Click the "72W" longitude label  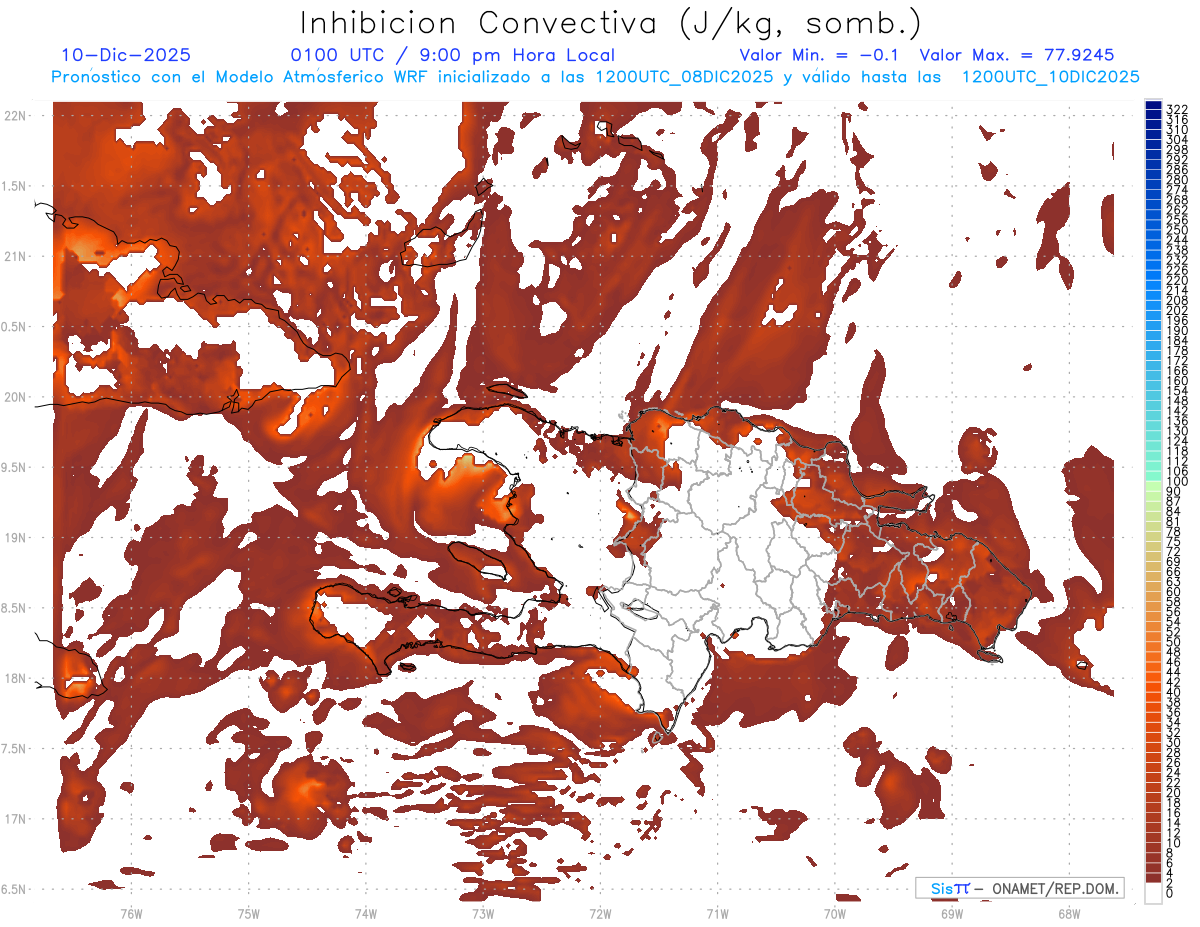(x=600, y=913)
